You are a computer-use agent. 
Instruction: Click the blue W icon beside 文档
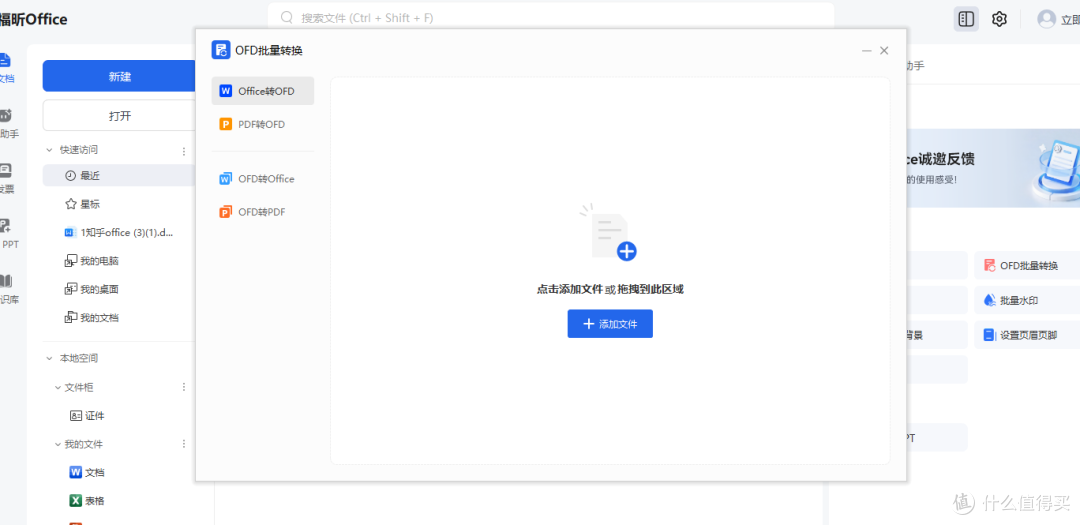tap(76, 473)
